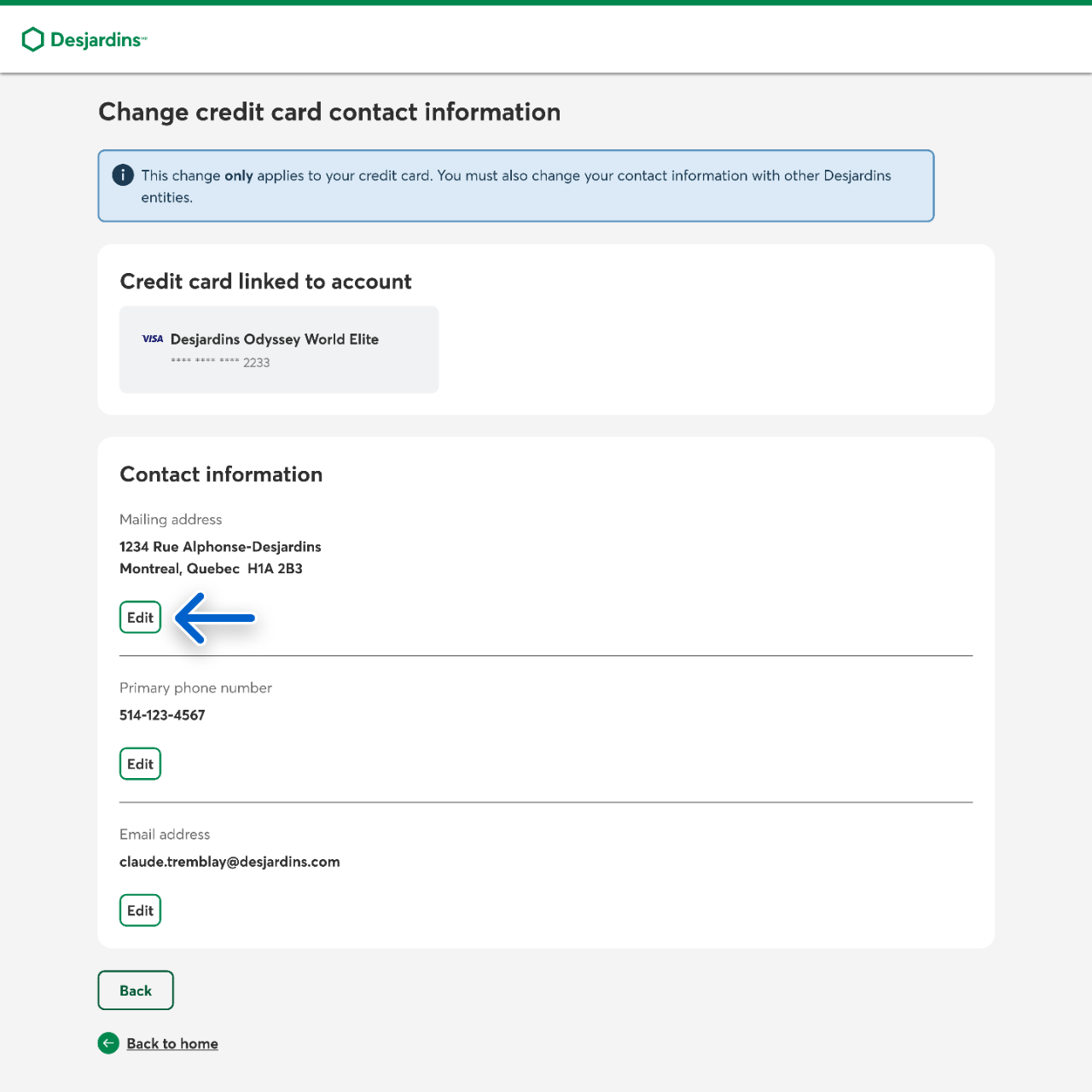Click the phone number 514-123-4567
1092x1092 pixels.
point(162,715)
